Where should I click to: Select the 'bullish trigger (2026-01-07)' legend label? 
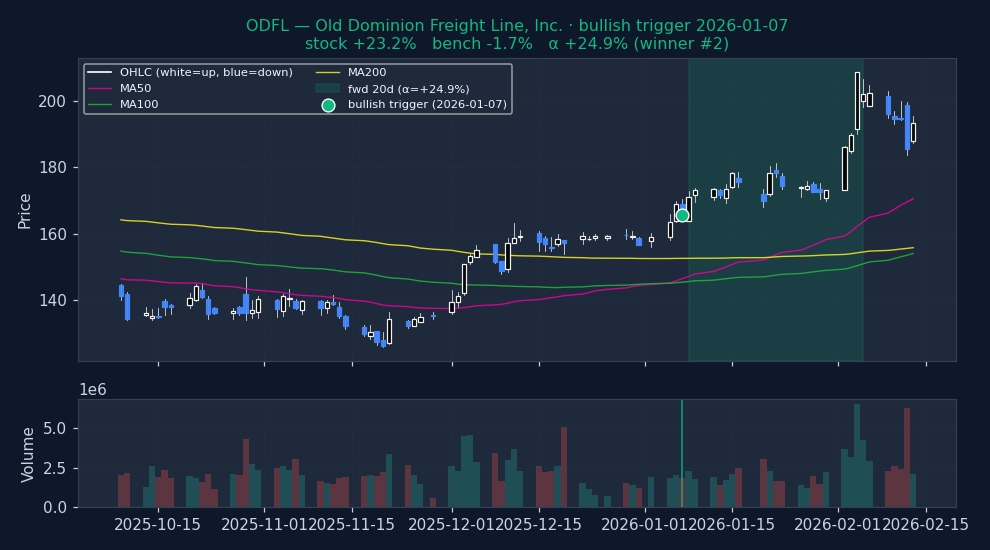pos(427,105)
